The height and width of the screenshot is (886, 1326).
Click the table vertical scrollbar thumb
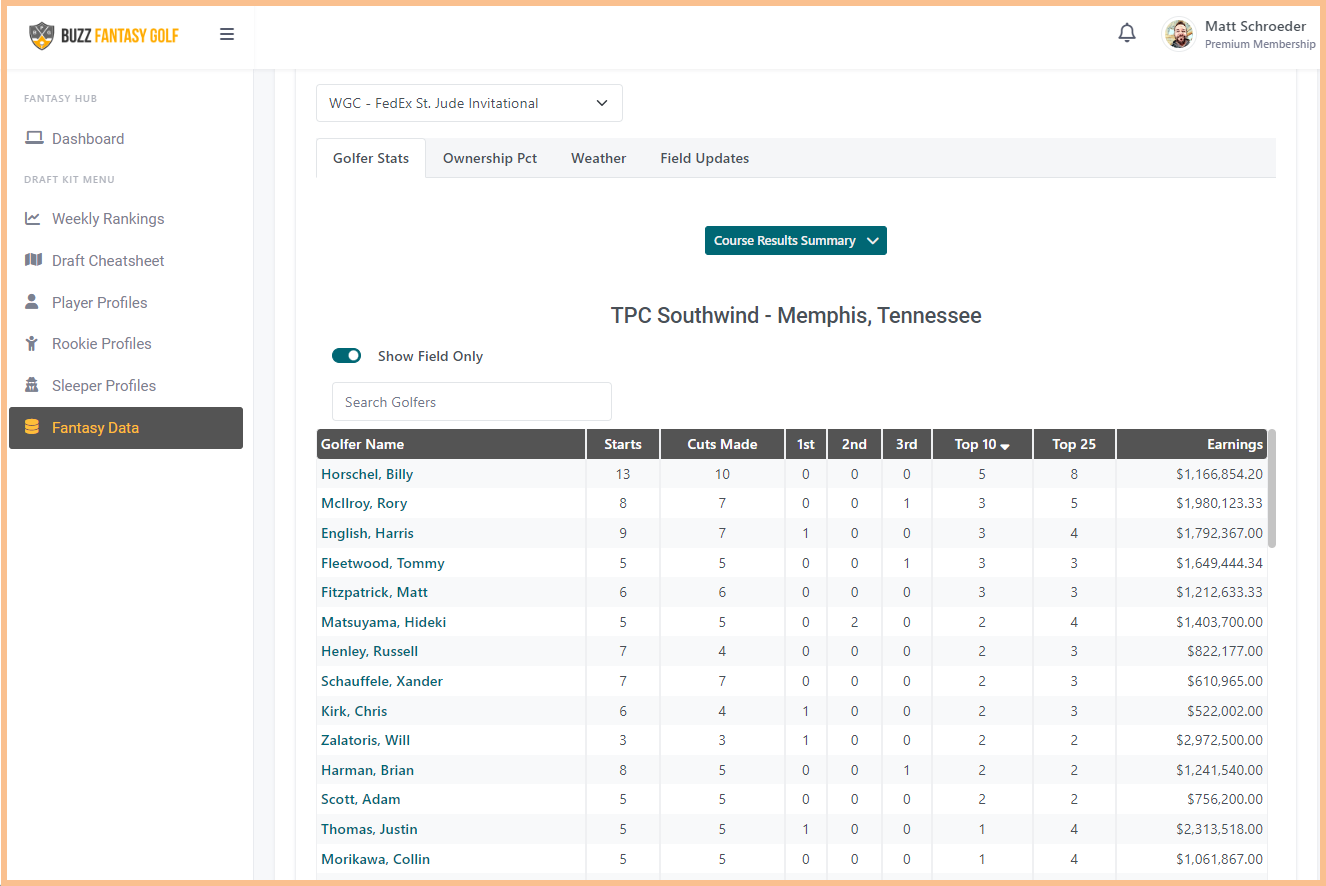tap(1272, 489)
